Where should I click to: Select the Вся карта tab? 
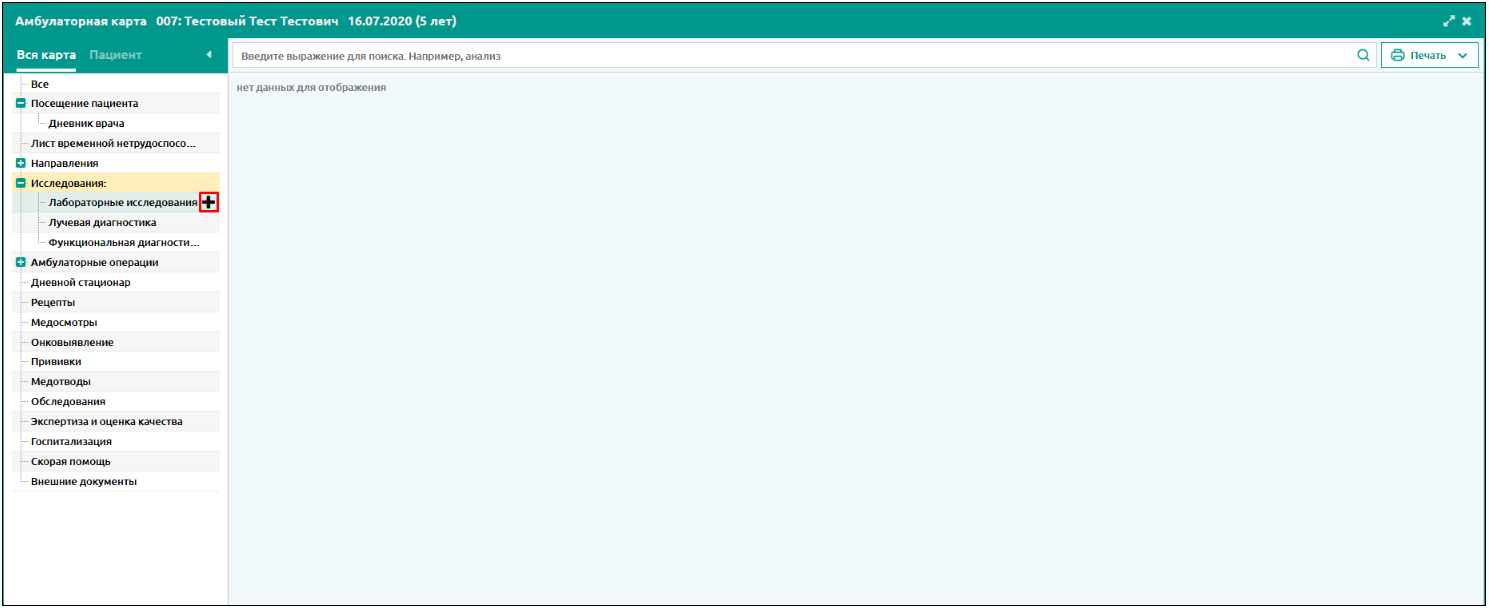[46, 55]
